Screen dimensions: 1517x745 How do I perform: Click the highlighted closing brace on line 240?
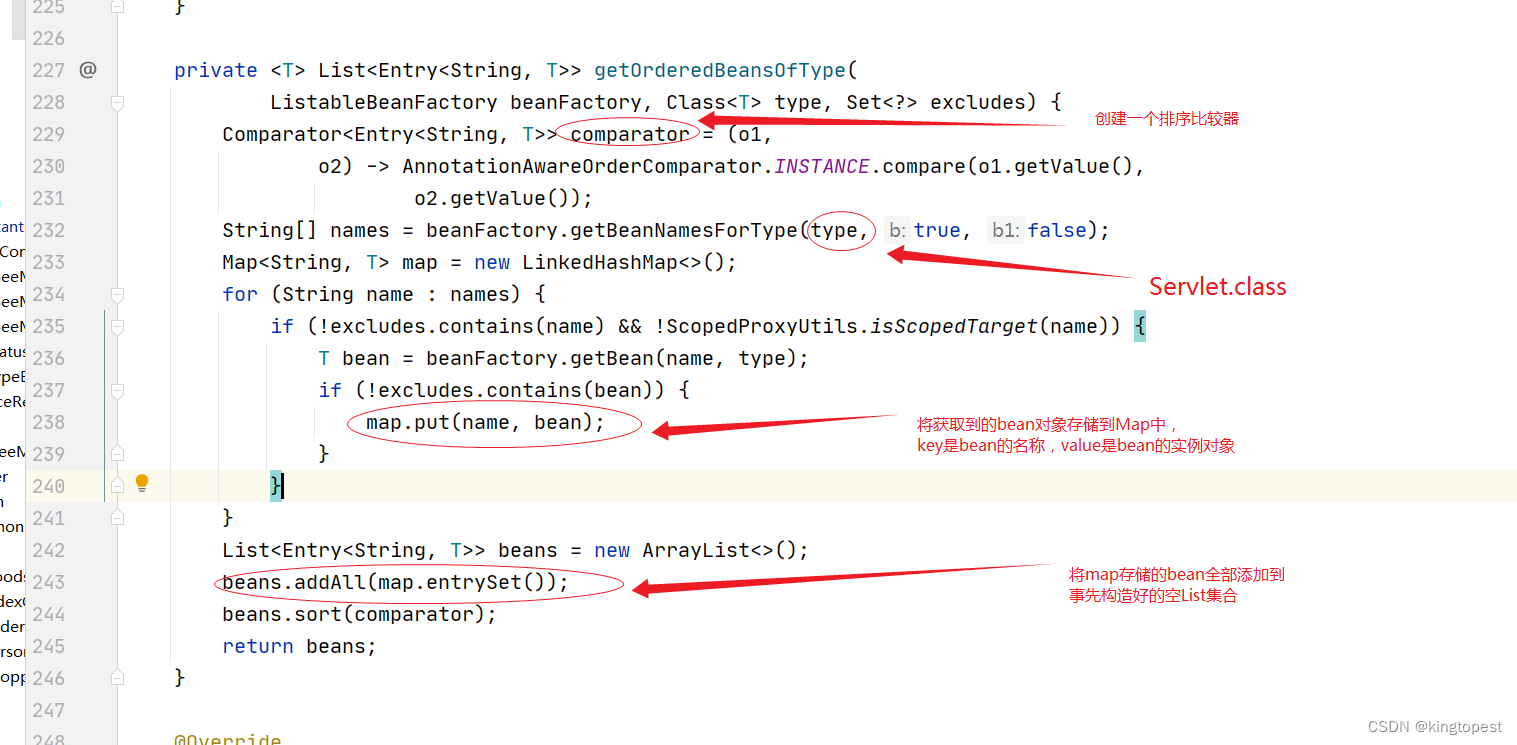click(276, 485)
